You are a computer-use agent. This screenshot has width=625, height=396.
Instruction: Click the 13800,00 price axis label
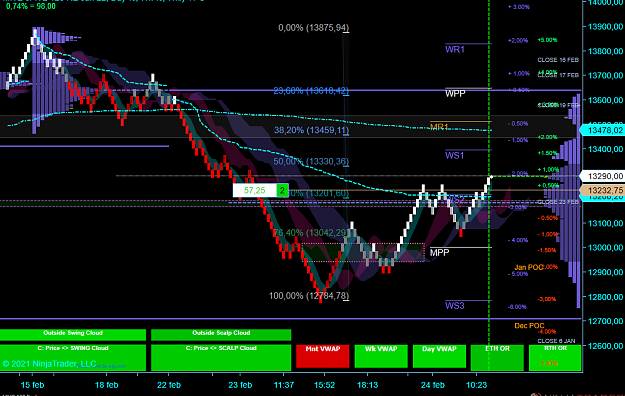click(605, 51)
